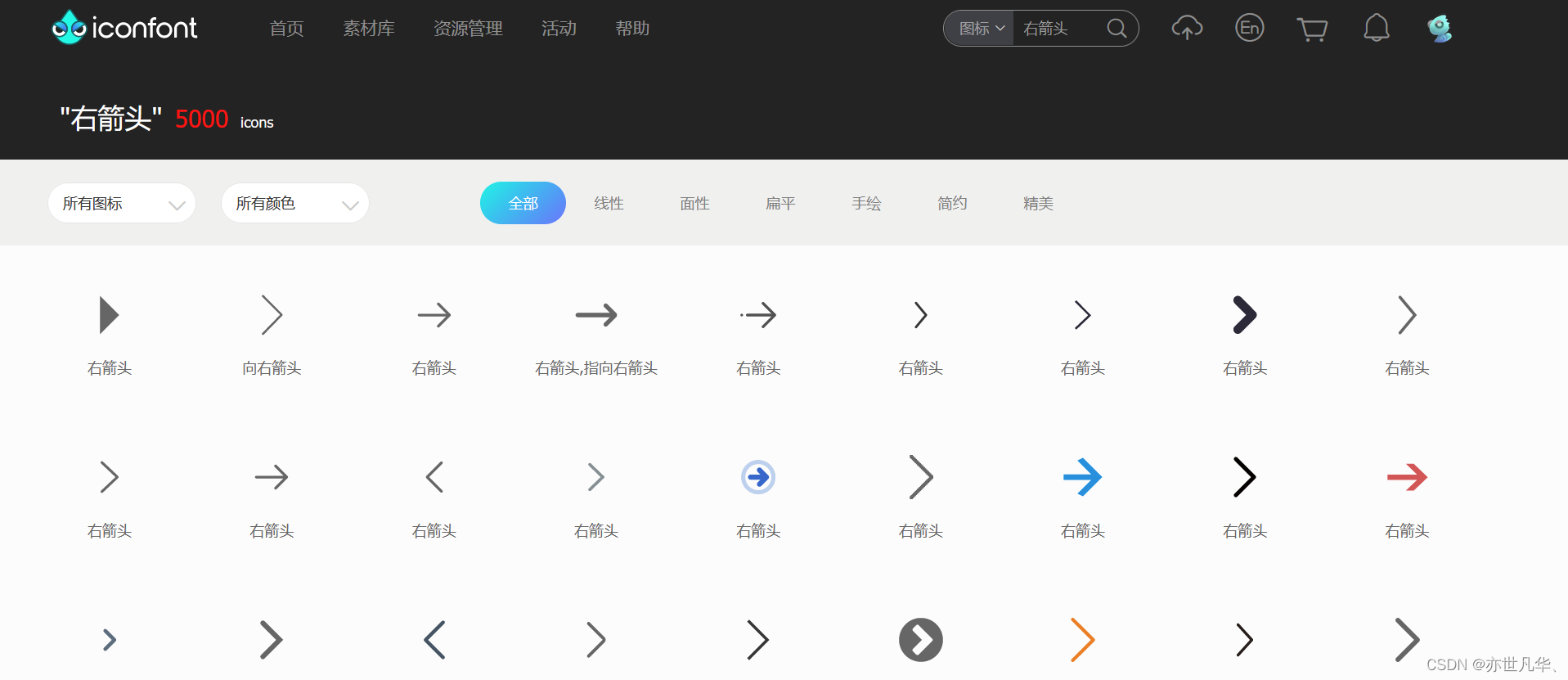Filter by 面性 style

click(694, 203)
